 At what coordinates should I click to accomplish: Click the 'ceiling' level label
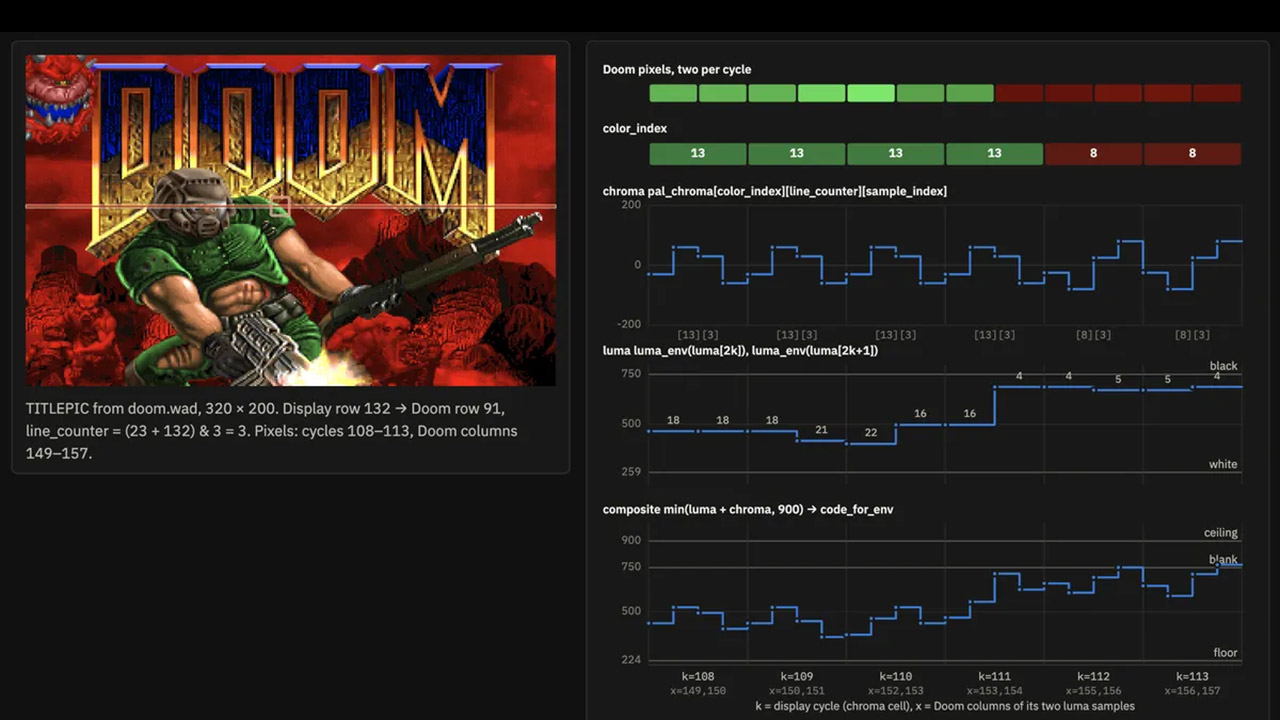point(1221,533)
